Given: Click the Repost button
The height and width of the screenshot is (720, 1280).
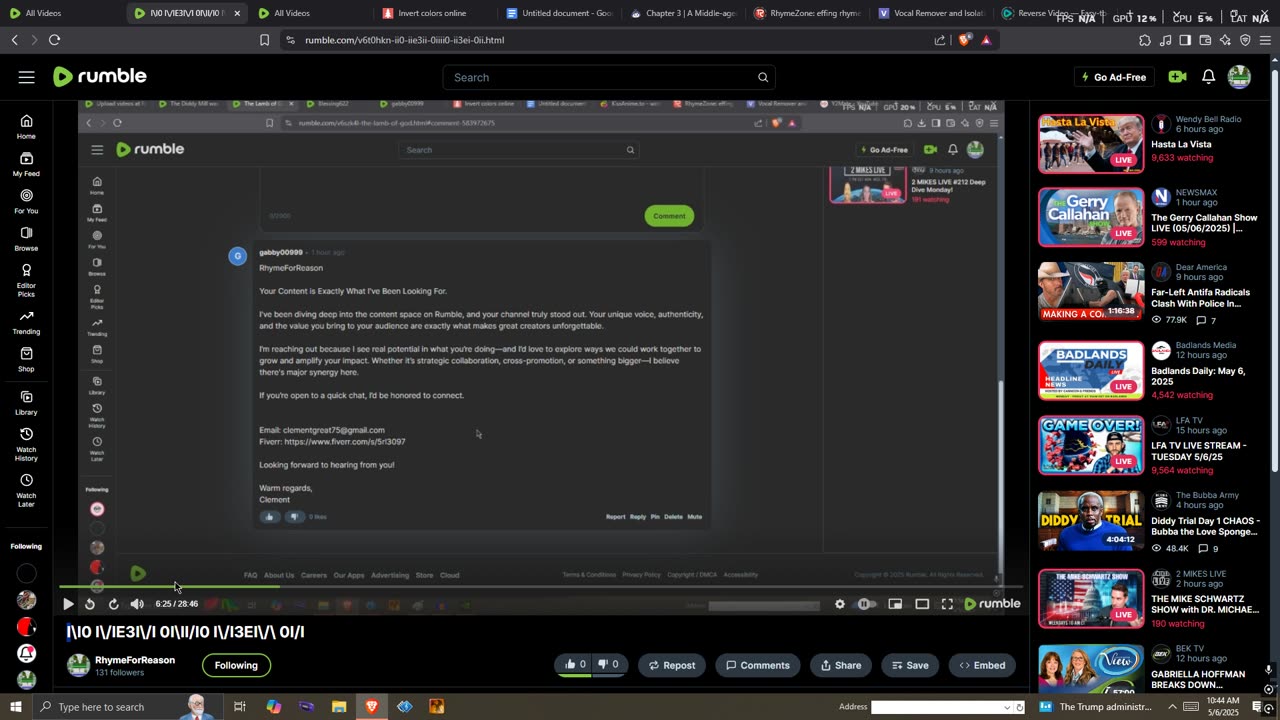Looking at the screenshot, I should point(672,665).
